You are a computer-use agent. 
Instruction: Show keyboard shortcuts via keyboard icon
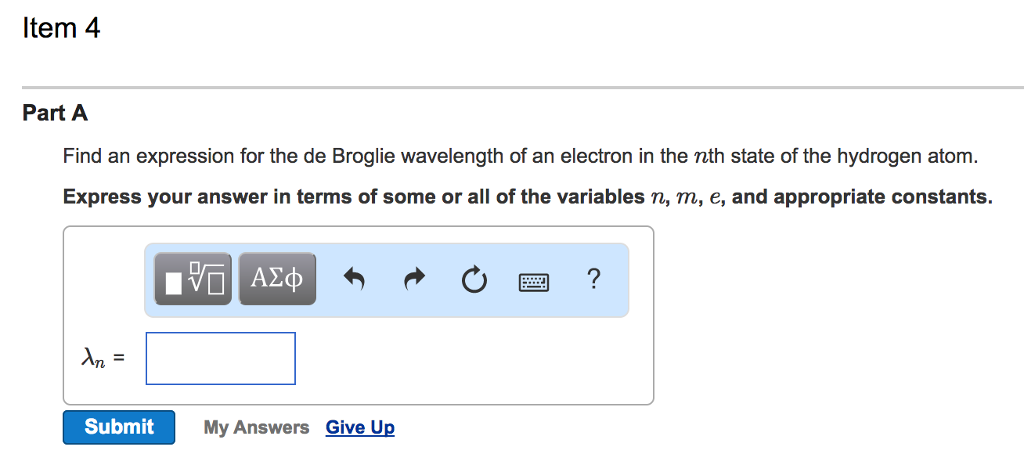[534, 281]
